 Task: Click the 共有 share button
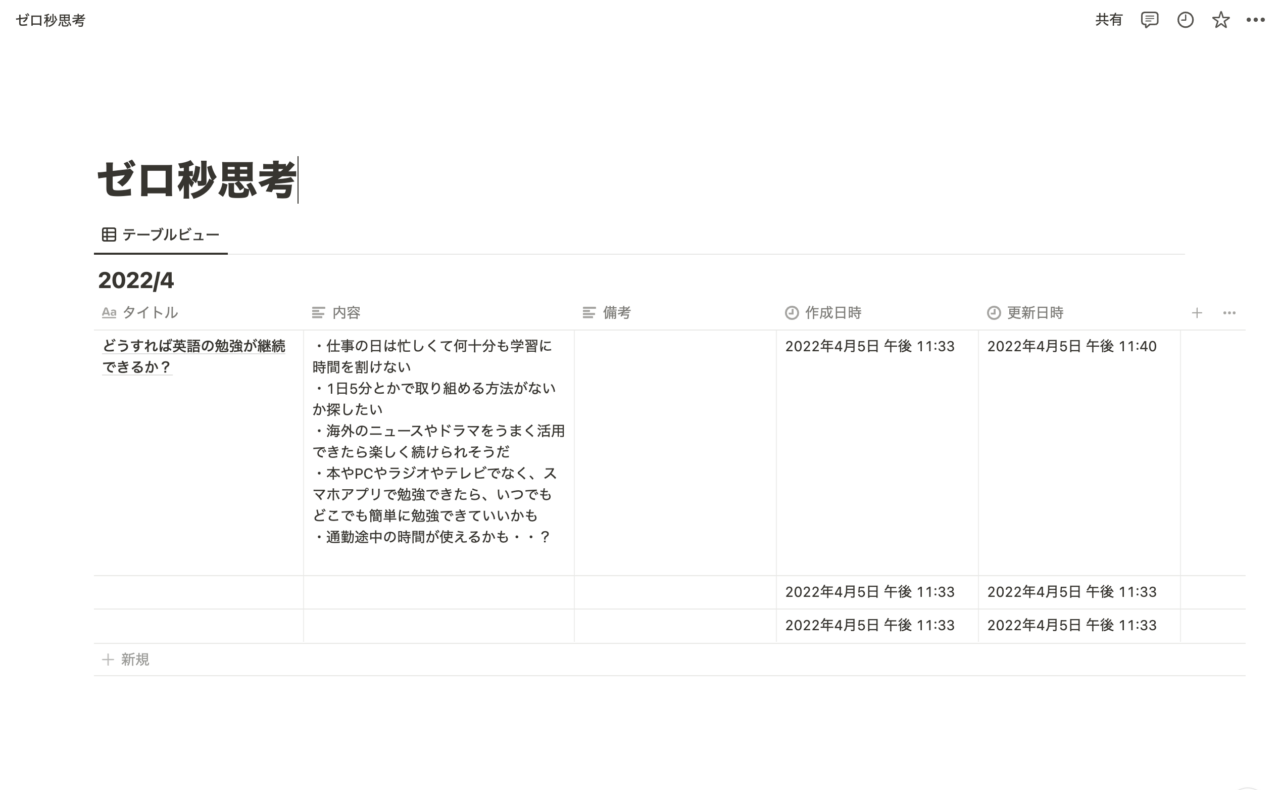(1109, 20)
